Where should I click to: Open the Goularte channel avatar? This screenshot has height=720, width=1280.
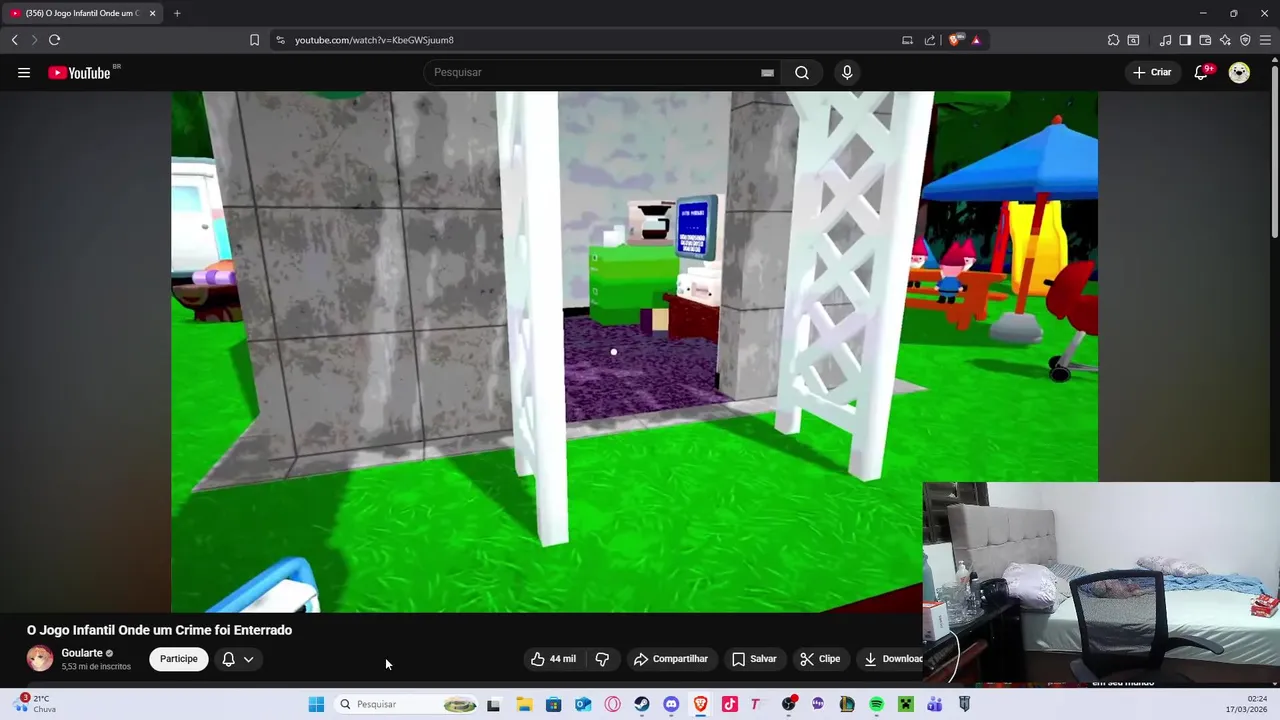[x=40, y=658]
